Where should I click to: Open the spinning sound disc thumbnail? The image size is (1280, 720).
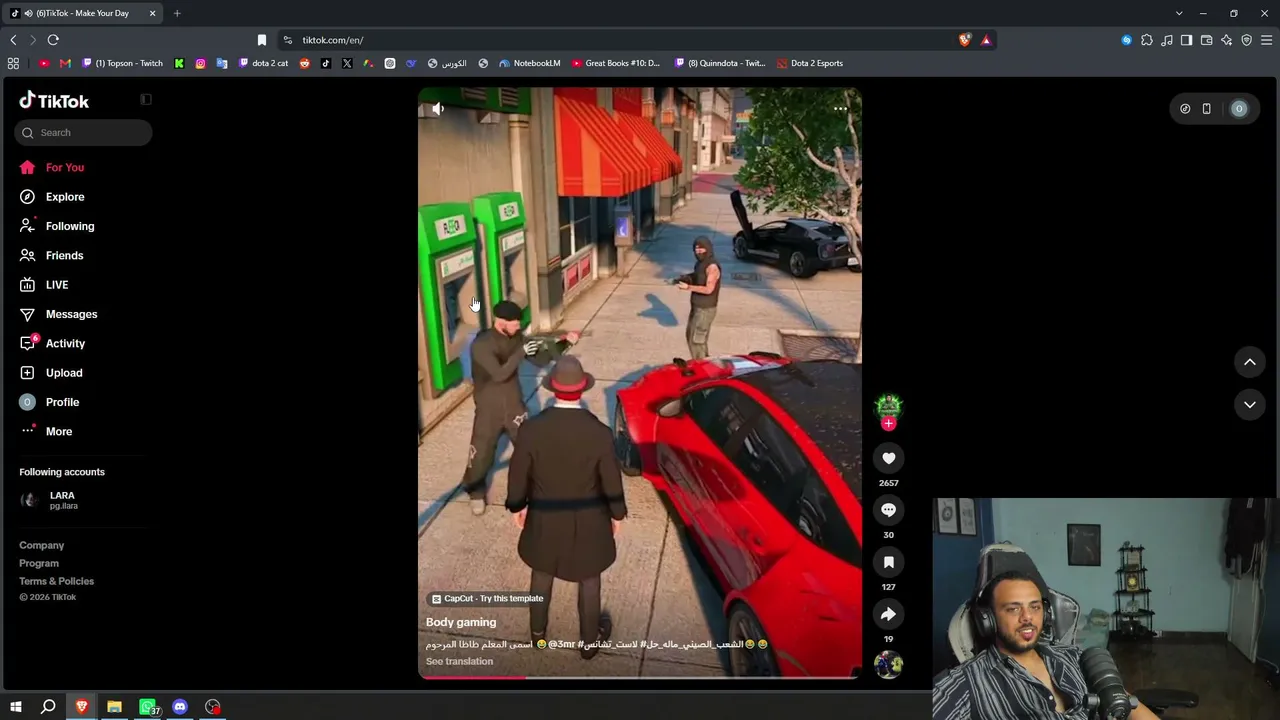pos(888,664)
